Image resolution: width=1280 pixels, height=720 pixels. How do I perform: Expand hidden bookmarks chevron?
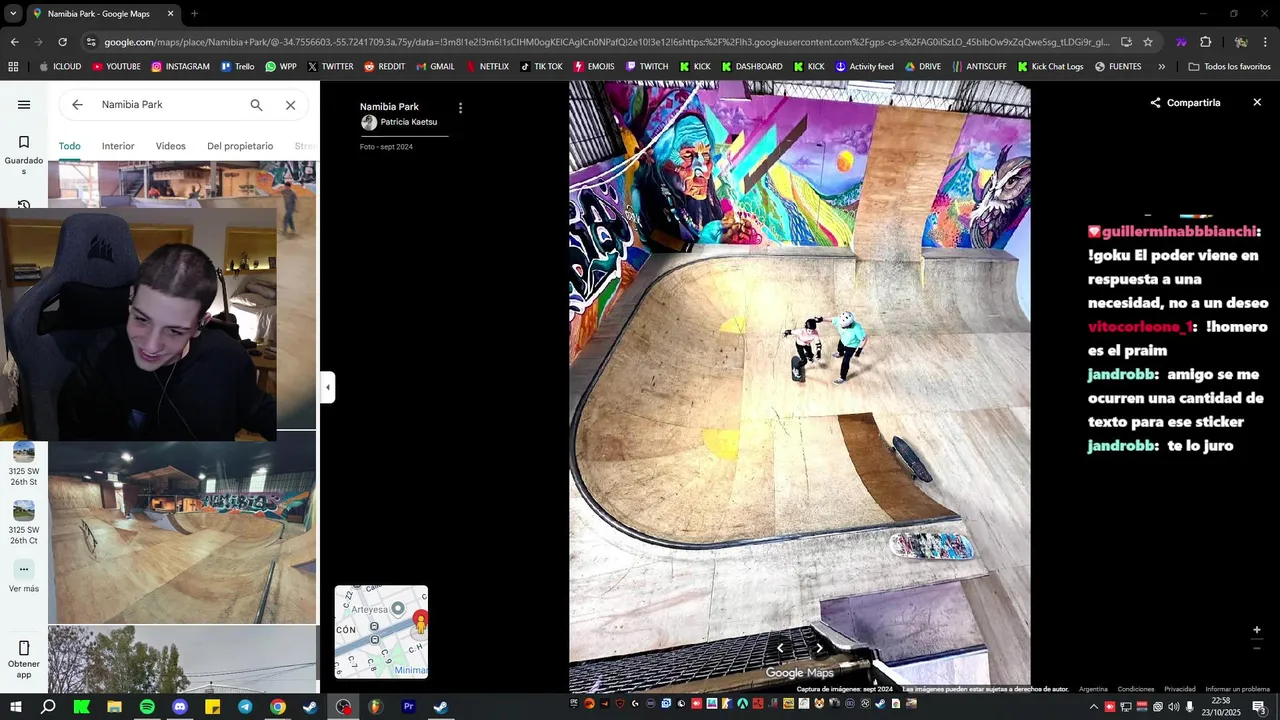[1161, 67]
